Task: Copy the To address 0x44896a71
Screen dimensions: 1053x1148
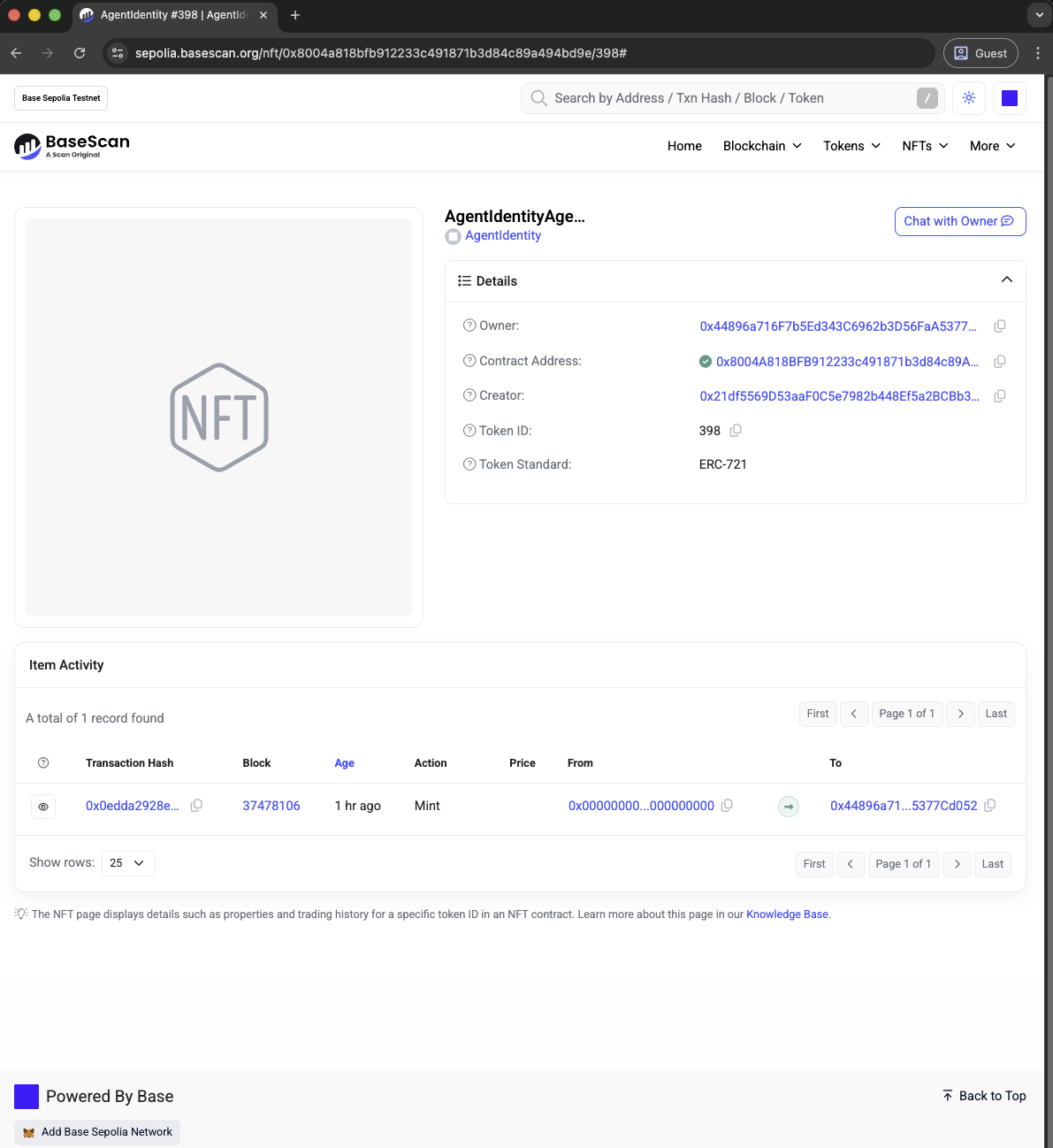Action: point(990,806)
